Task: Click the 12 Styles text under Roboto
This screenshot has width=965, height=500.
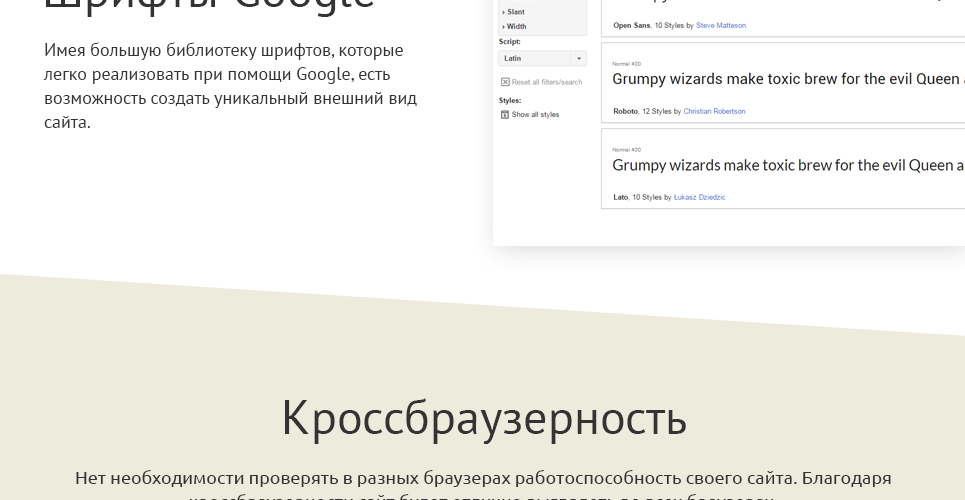Action: (x=657, y=111)
